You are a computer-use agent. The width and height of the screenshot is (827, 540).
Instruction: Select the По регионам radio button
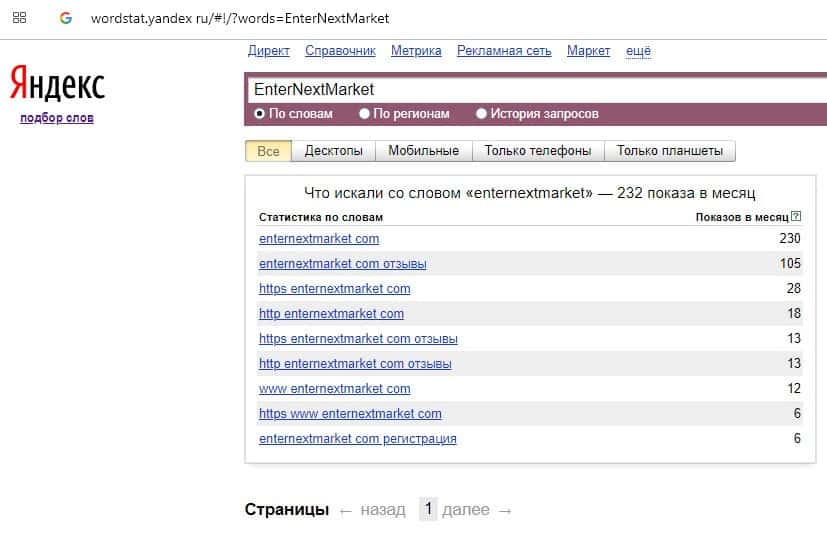tap(364, 114)
